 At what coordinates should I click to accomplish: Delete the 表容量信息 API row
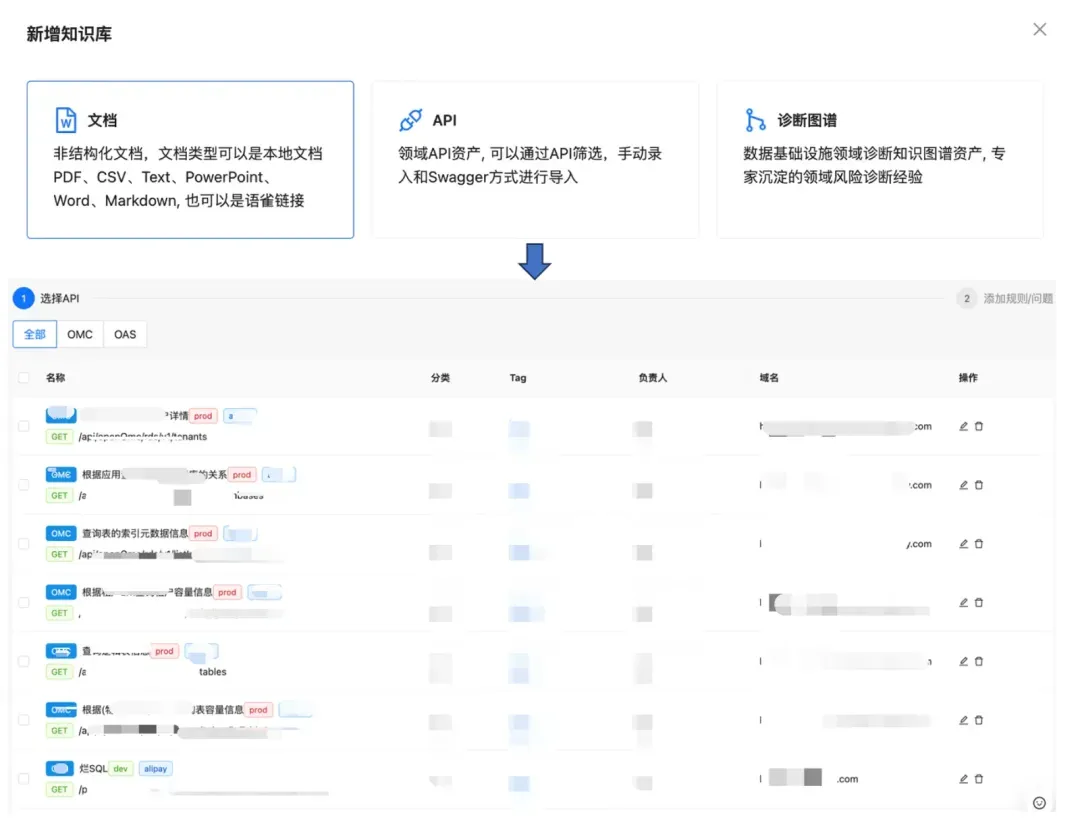pos(979,720)
